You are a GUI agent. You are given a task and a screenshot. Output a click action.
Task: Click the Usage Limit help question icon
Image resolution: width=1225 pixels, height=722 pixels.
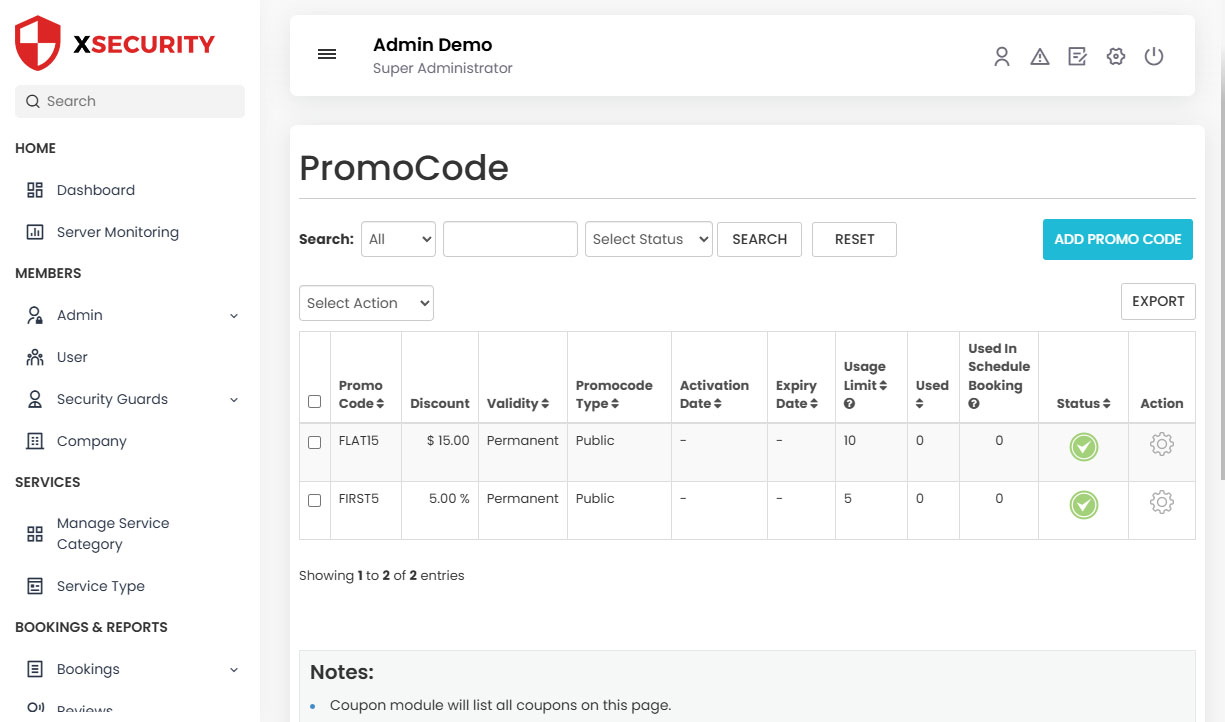849,404
